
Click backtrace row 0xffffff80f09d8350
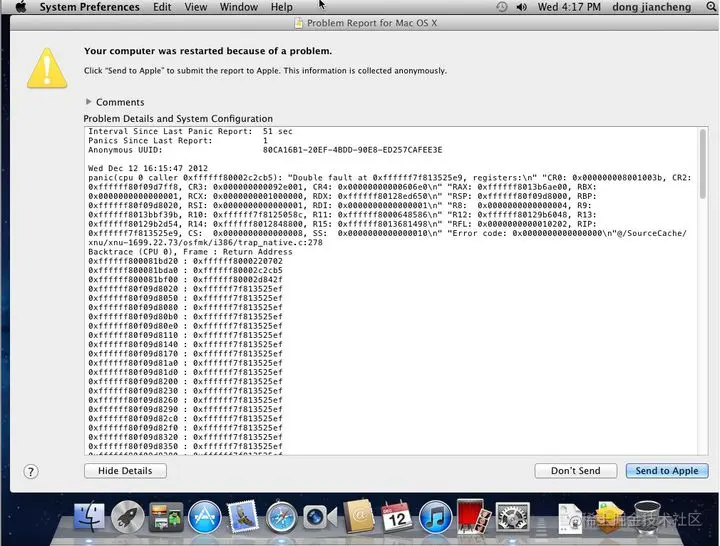(186, 446)
